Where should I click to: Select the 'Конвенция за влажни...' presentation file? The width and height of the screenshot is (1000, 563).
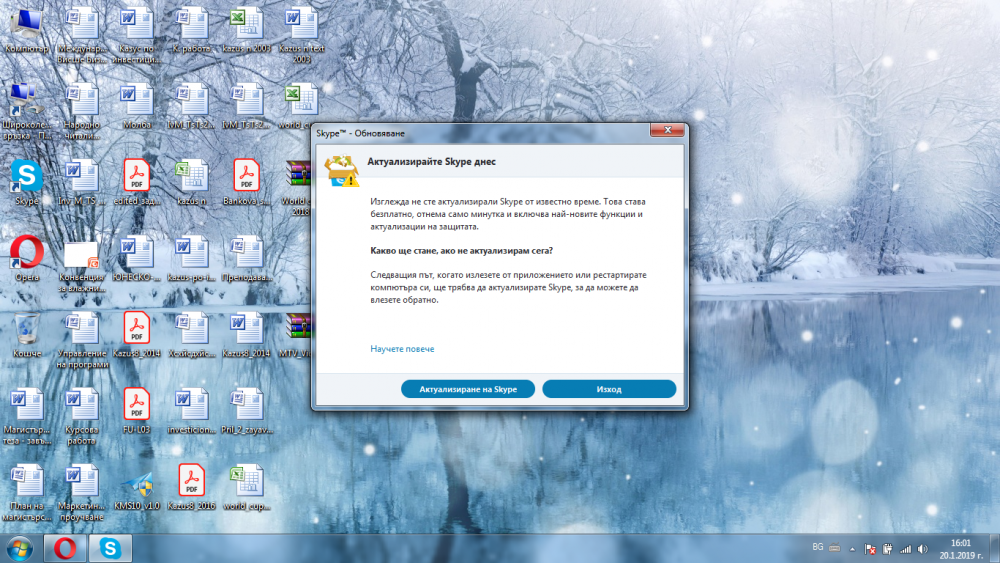point(82,265)
